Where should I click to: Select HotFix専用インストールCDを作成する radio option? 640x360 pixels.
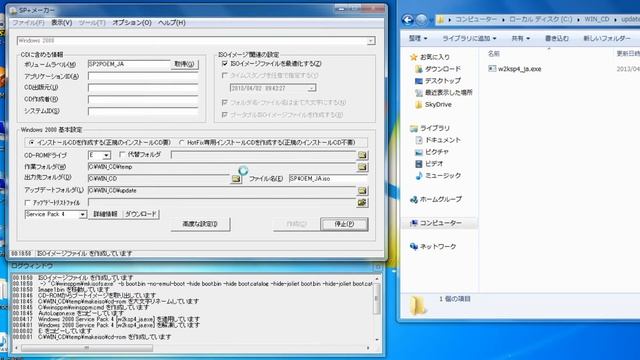[182, 142]
